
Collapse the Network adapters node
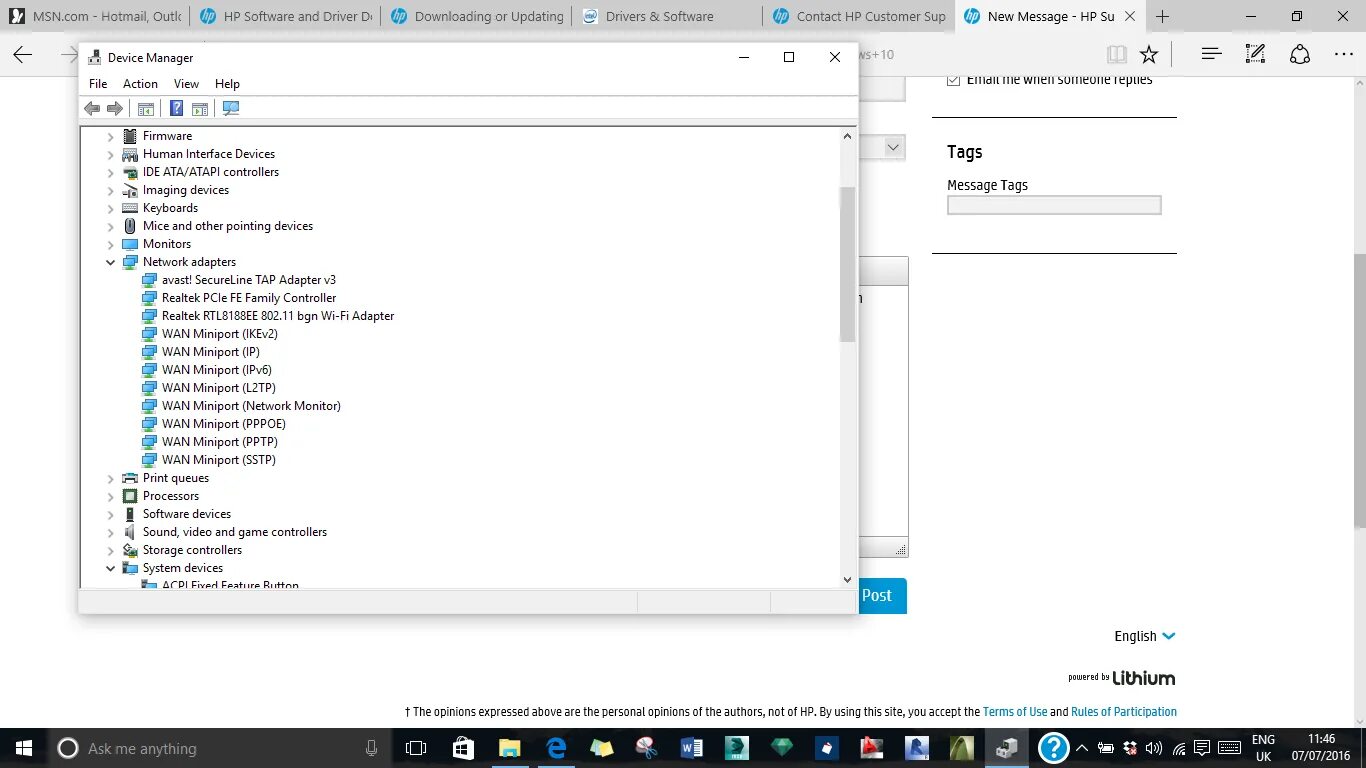click(x=111, y=262)
